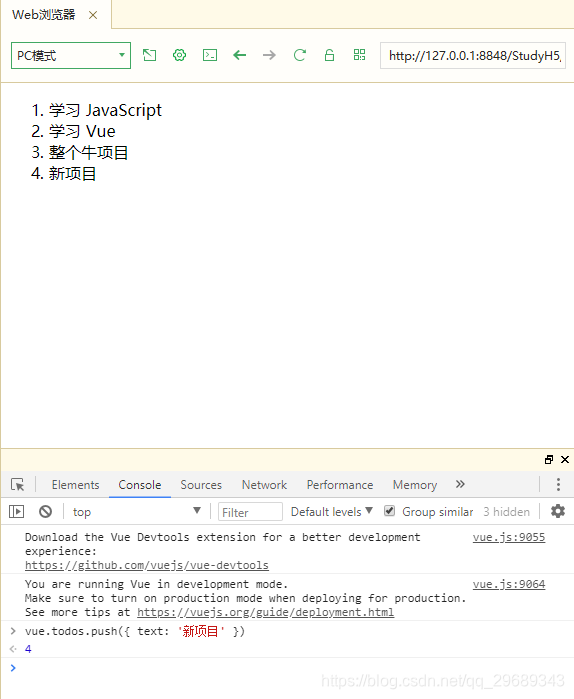Open the vue-devtools GitHub link
The width and height of the screenshot is (574, 699).
147,565
